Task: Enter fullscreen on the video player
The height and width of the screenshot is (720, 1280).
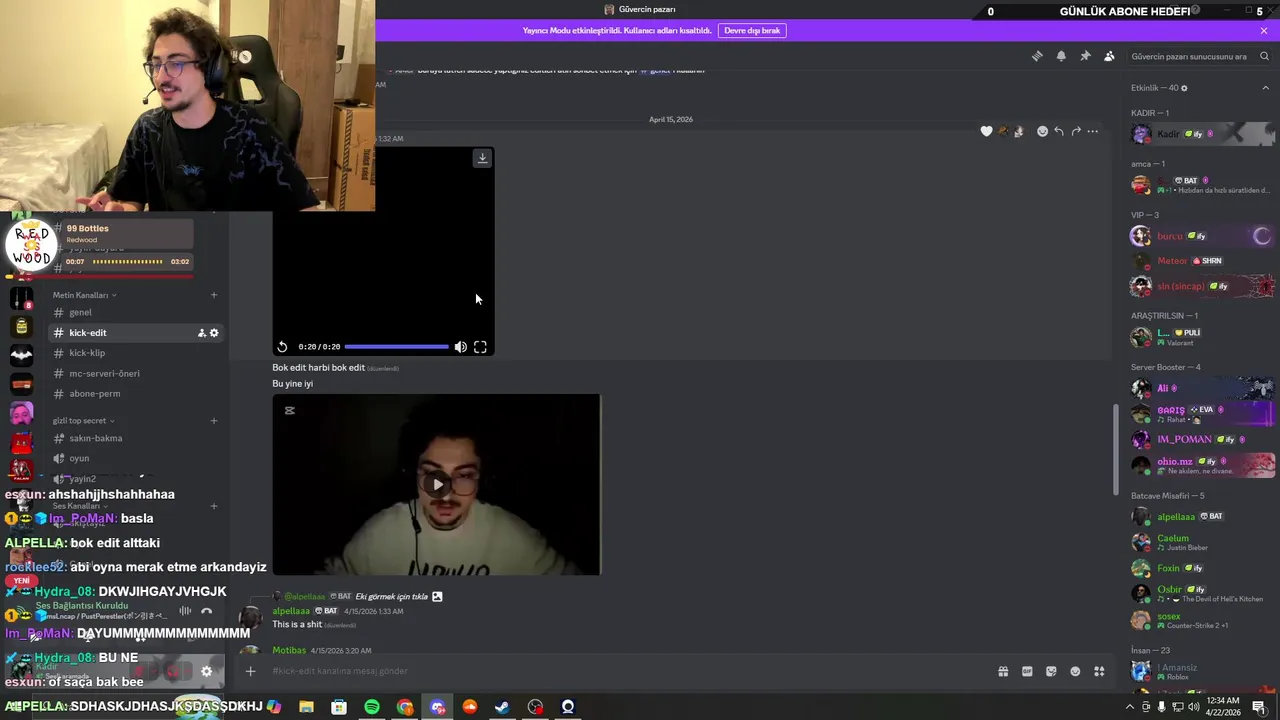Action: [480, 347]
